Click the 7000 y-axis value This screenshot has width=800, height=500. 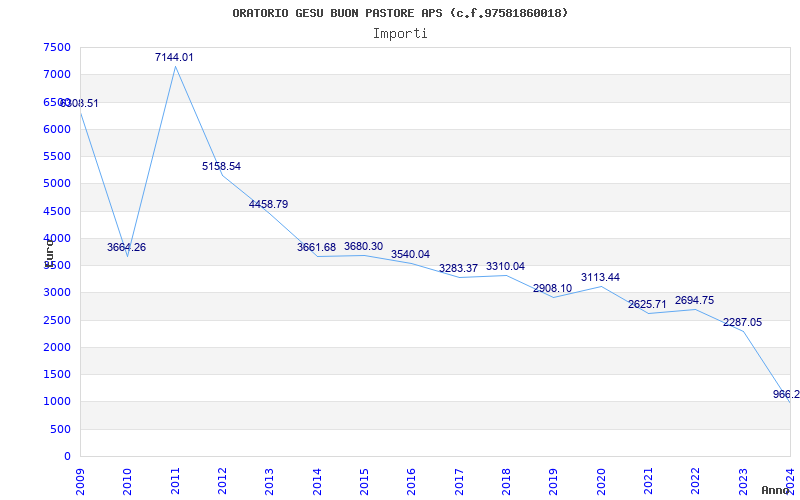click(x=57, y=74)
